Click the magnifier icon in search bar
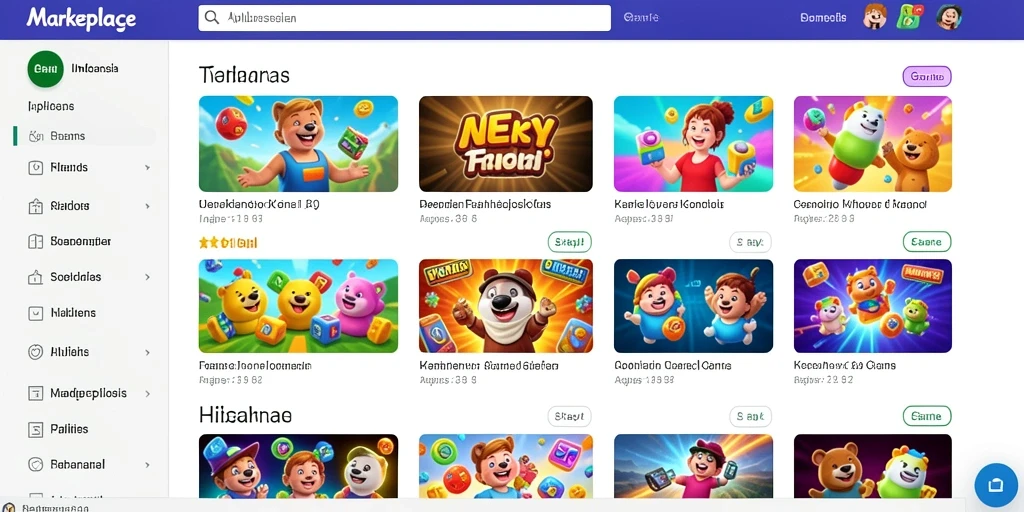The image size is (1024, 512). [211, 18]
